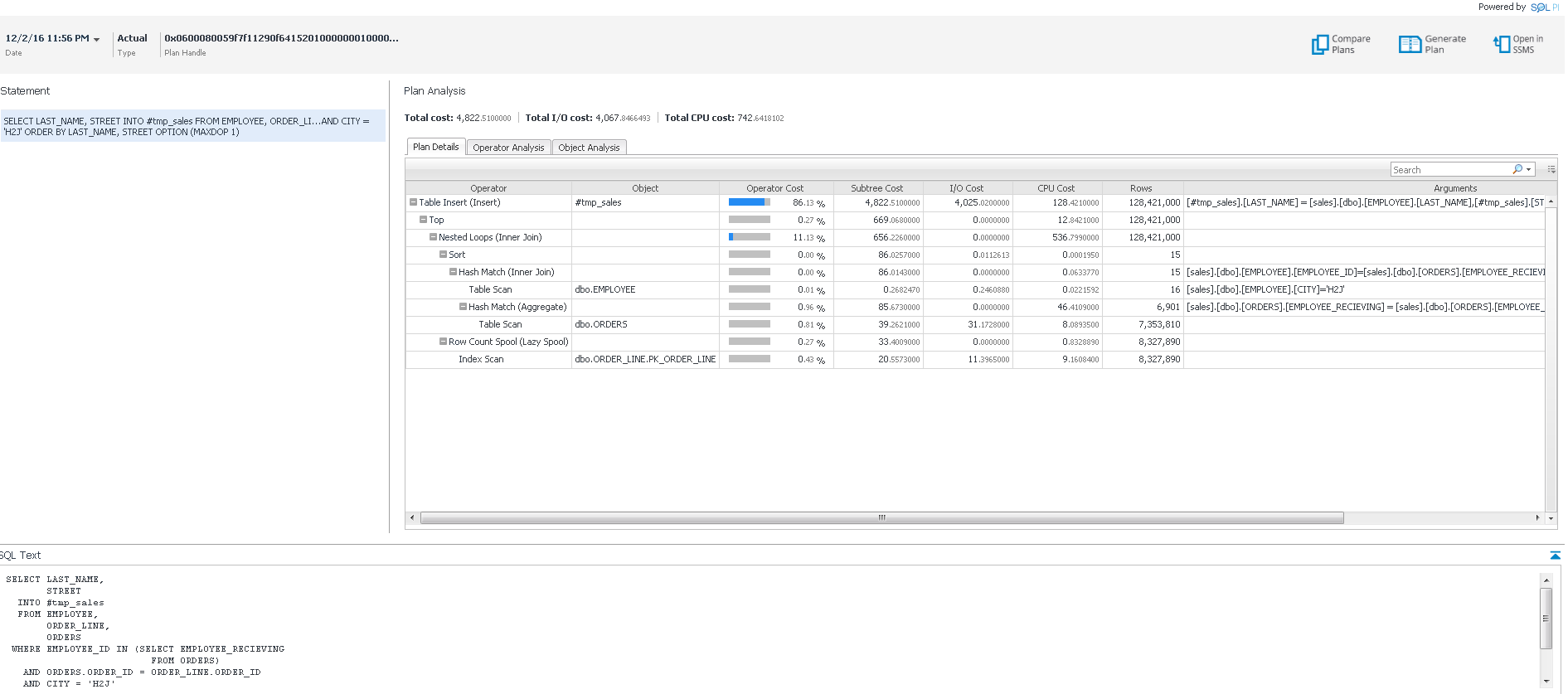
Task: Click the Table Insert operator cost bar
Action: (749, 202)
